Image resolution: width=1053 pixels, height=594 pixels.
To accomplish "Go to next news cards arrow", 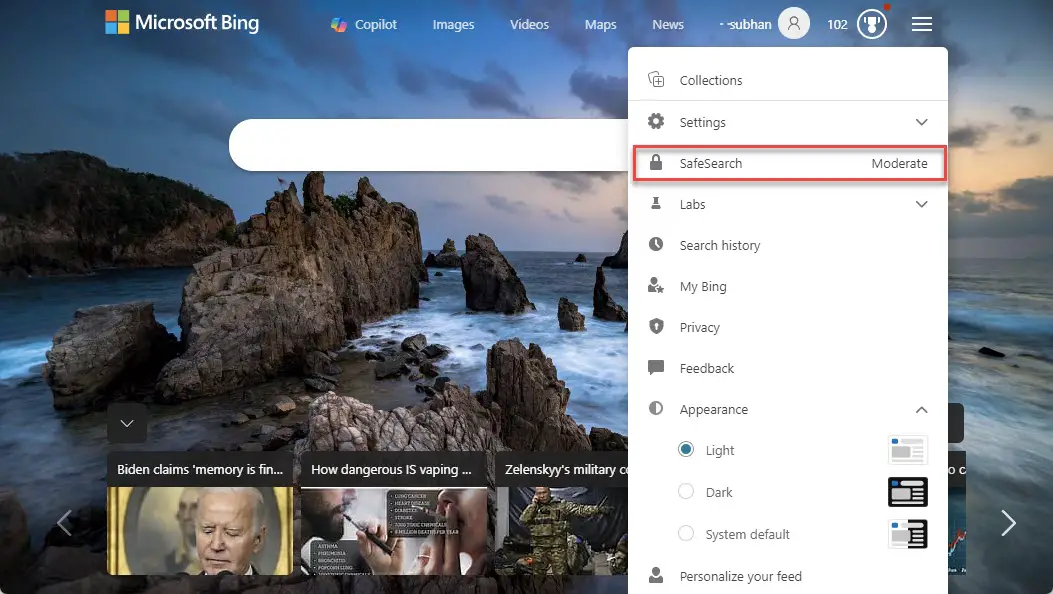I will (x=1008, y=523).
